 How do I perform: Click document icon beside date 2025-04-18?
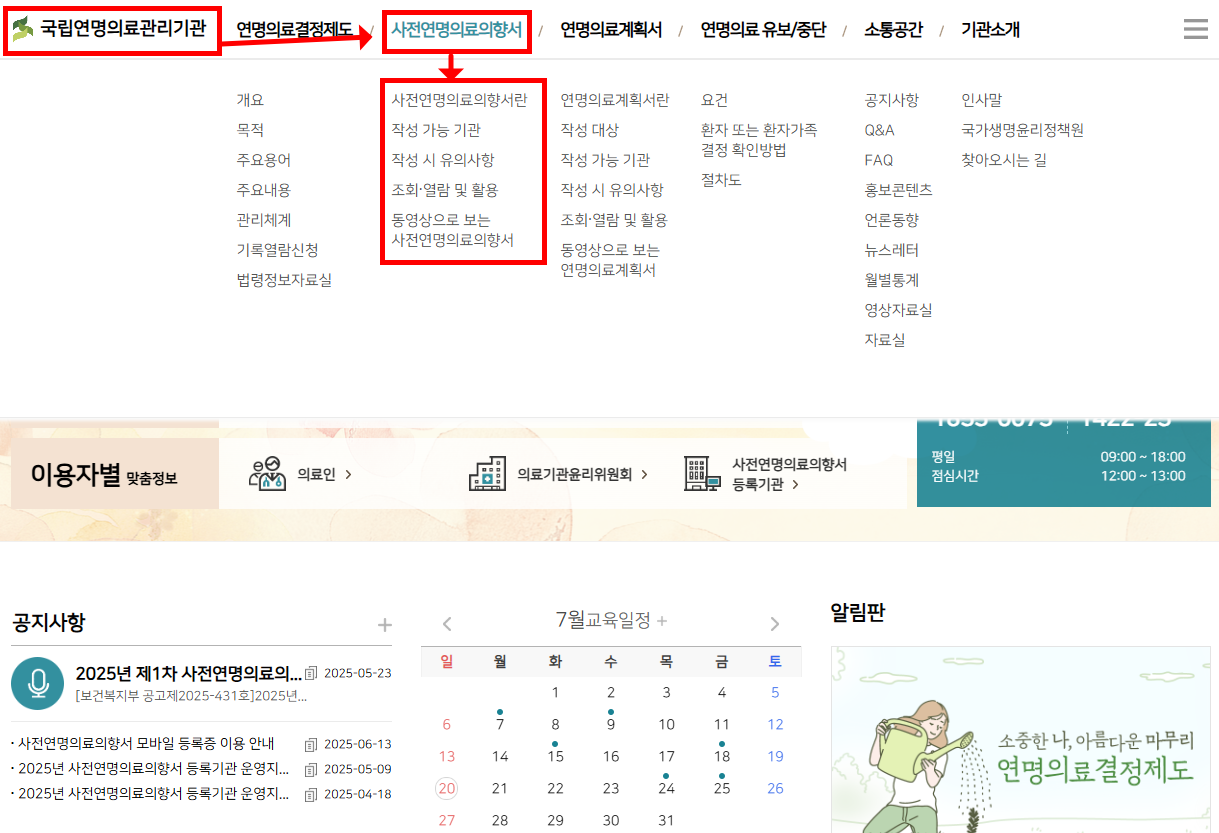(x=310, y=794)
